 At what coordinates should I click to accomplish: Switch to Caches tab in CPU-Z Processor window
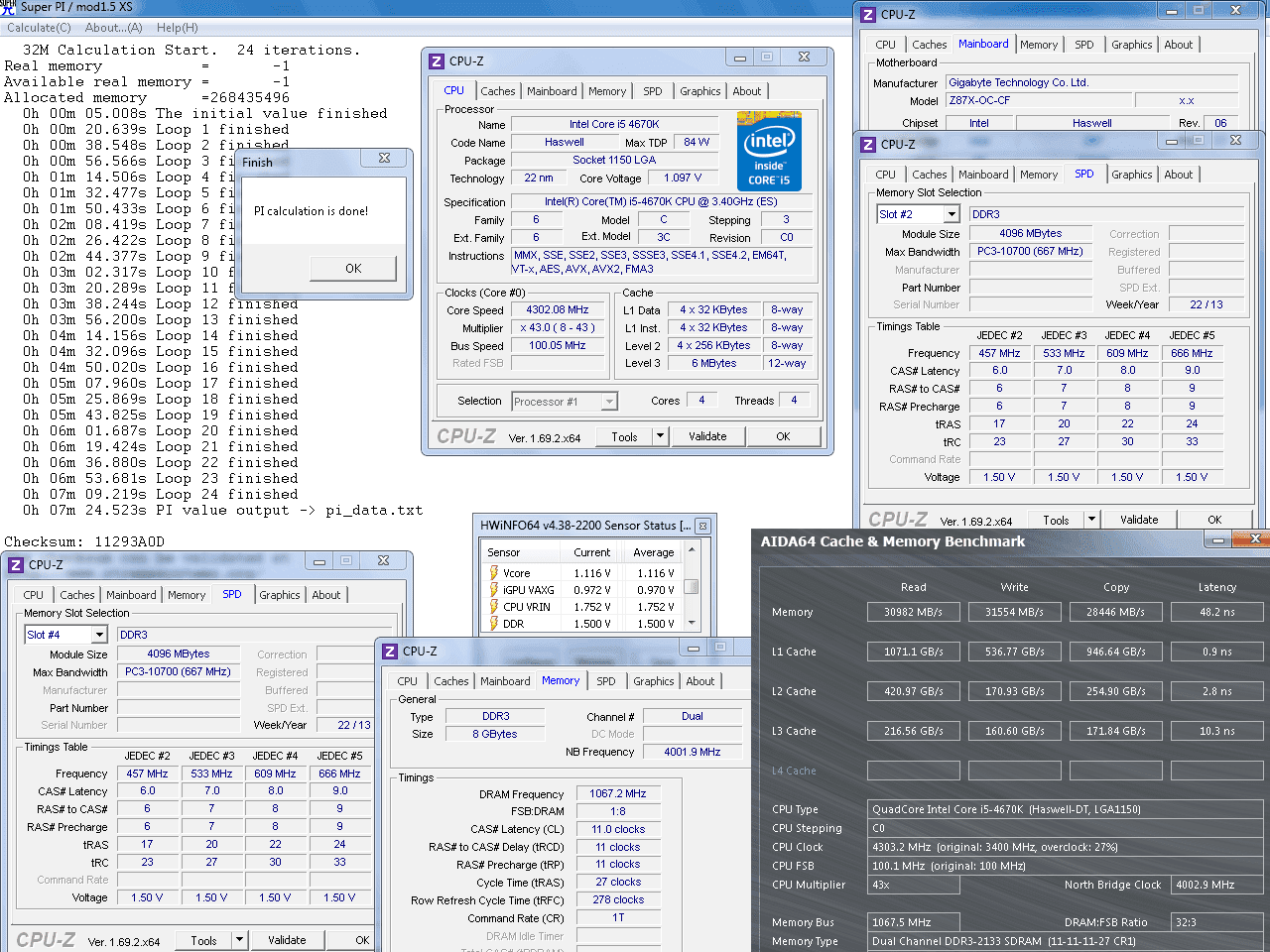coord(498,91)
